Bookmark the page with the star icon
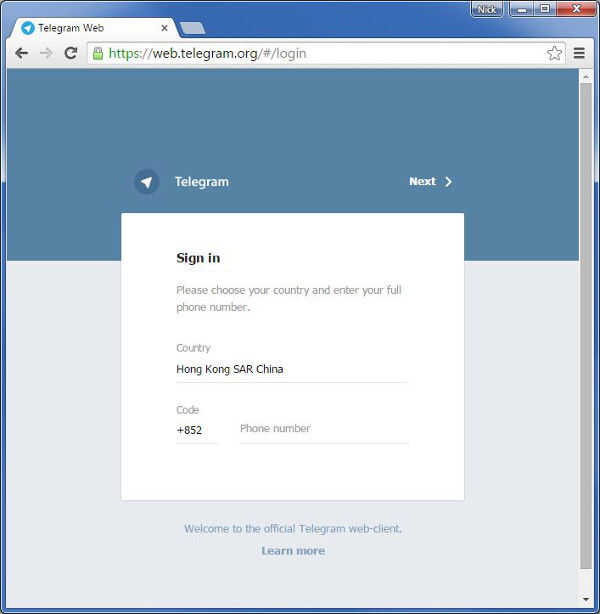This screenshot has width=600, height=614. (554, 53)
